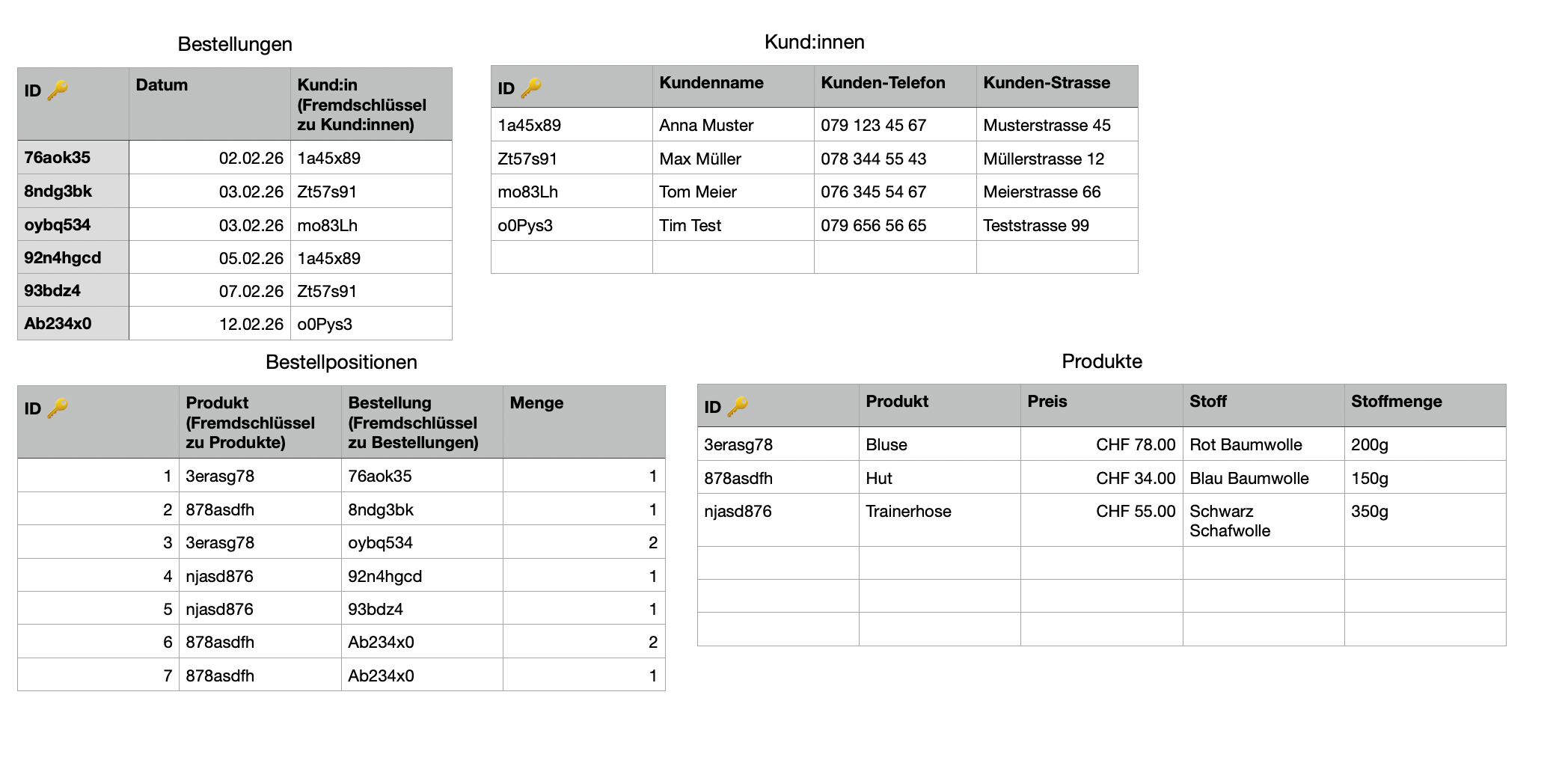Screen dimensions: 1568x766
Task: Select the Anna Muster cell
Action: coord(705,126)
